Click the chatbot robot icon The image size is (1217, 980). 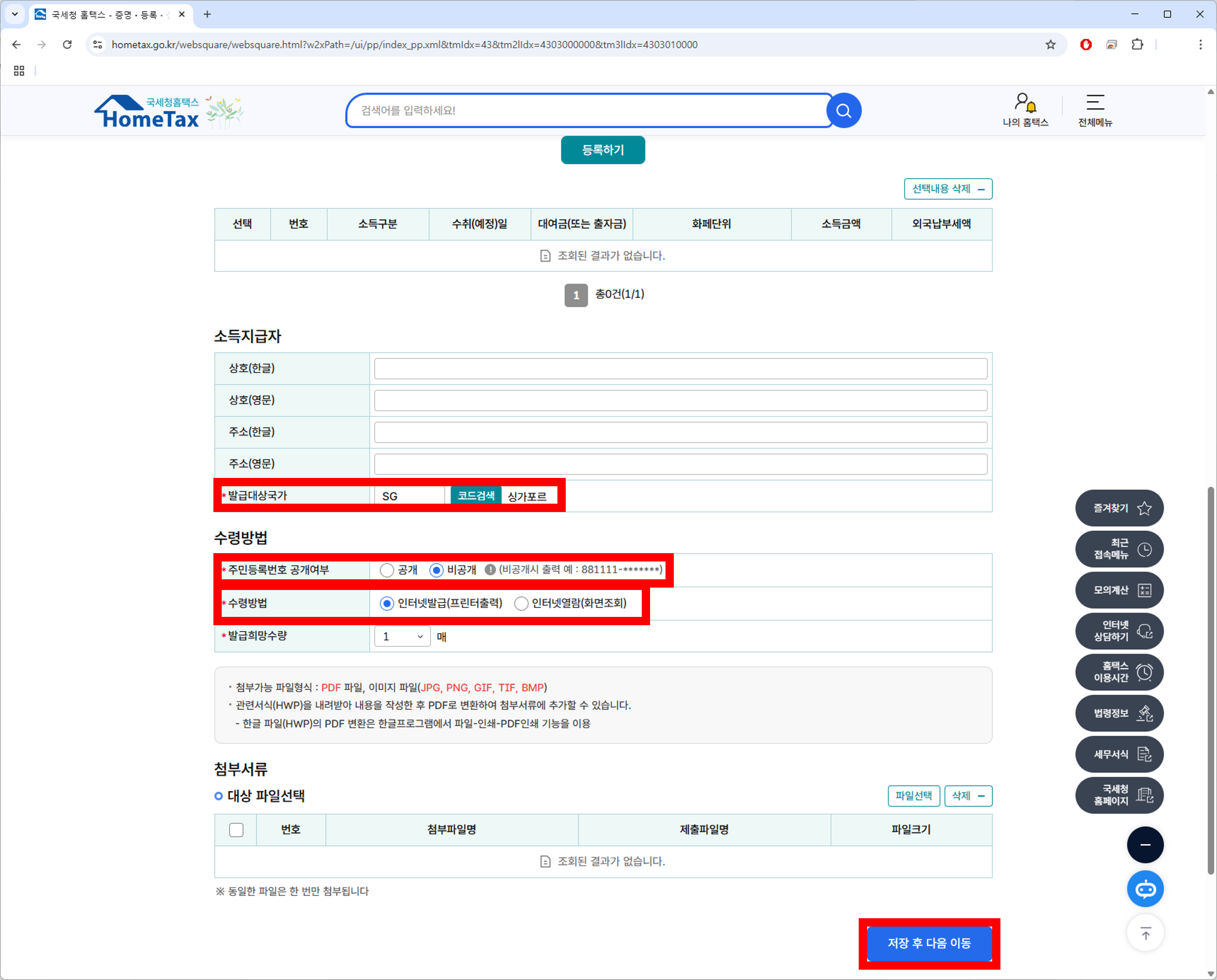1145,890
